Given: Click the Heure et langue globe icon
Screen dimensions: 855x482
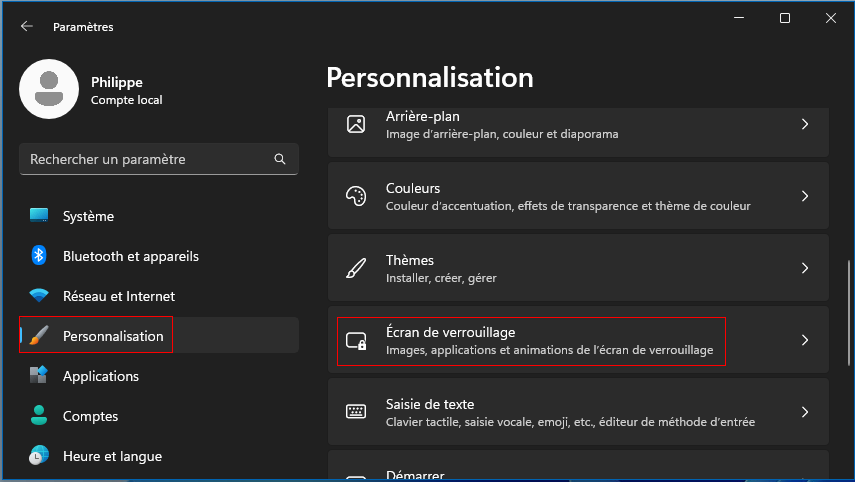Looking at the screenshot, I should click(39, 455).
